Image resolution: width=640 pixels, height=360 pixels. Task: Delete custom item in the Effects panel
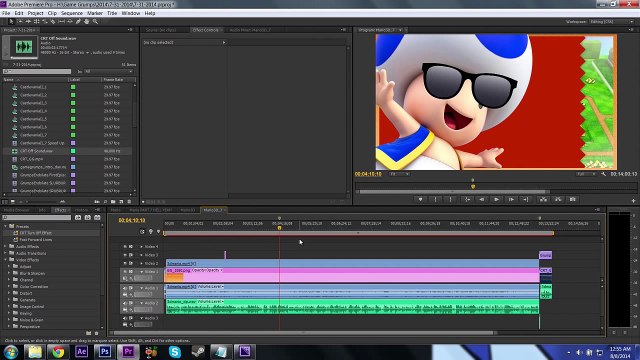point(97,333)
